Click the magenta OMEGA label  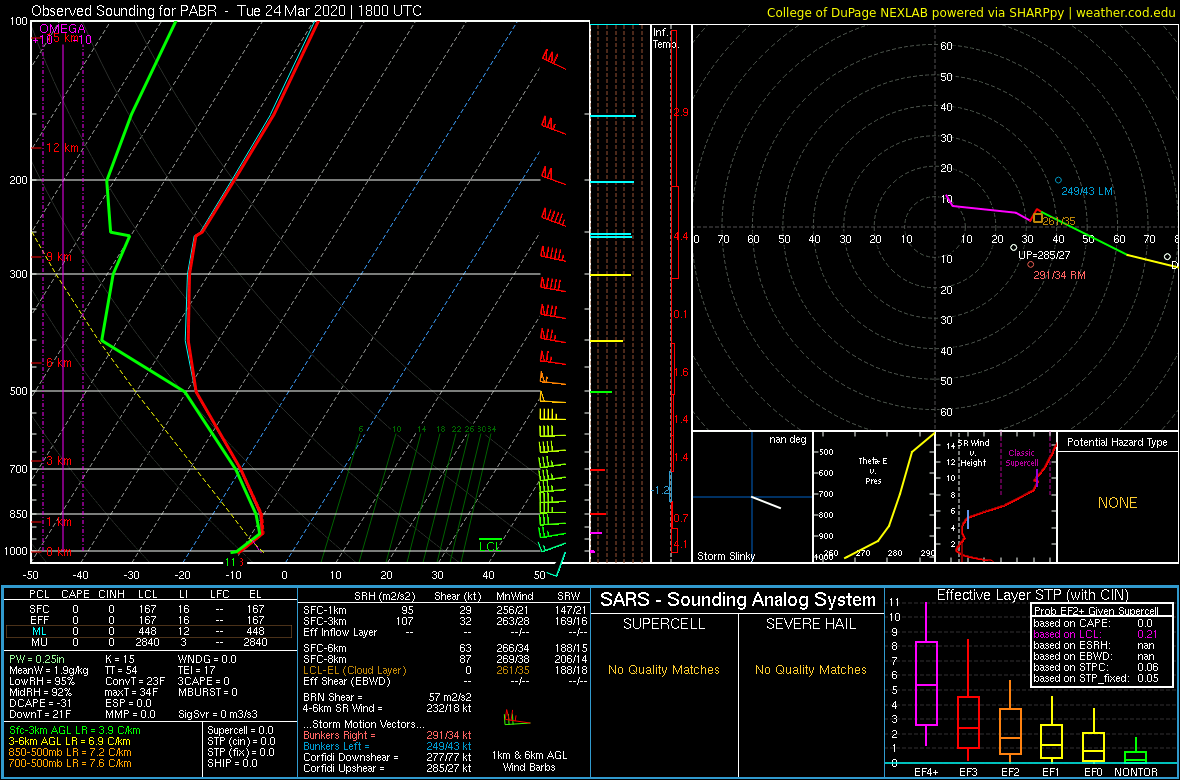pos(62,29)
